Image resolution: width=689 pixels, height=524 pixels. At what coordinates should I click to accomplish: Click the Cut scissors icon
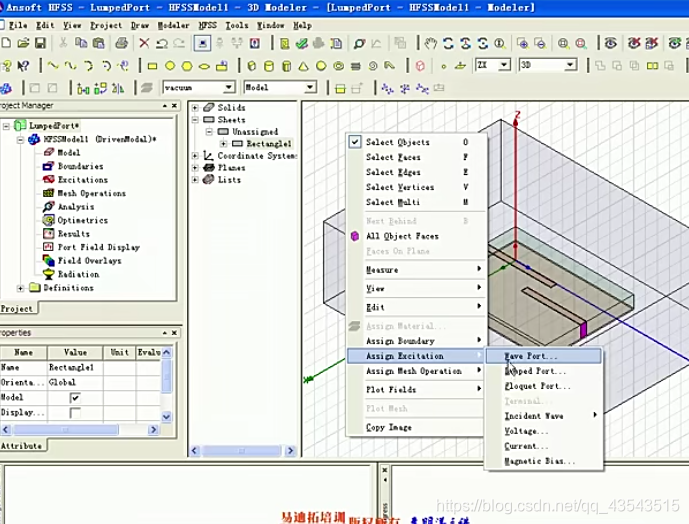pyautogui.click(x=63, y=43)
